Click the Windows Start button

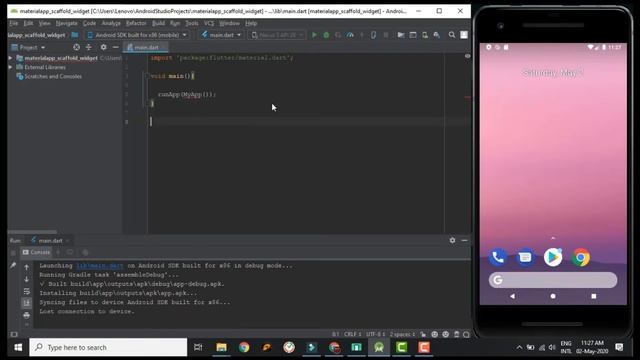coord(18,347)
